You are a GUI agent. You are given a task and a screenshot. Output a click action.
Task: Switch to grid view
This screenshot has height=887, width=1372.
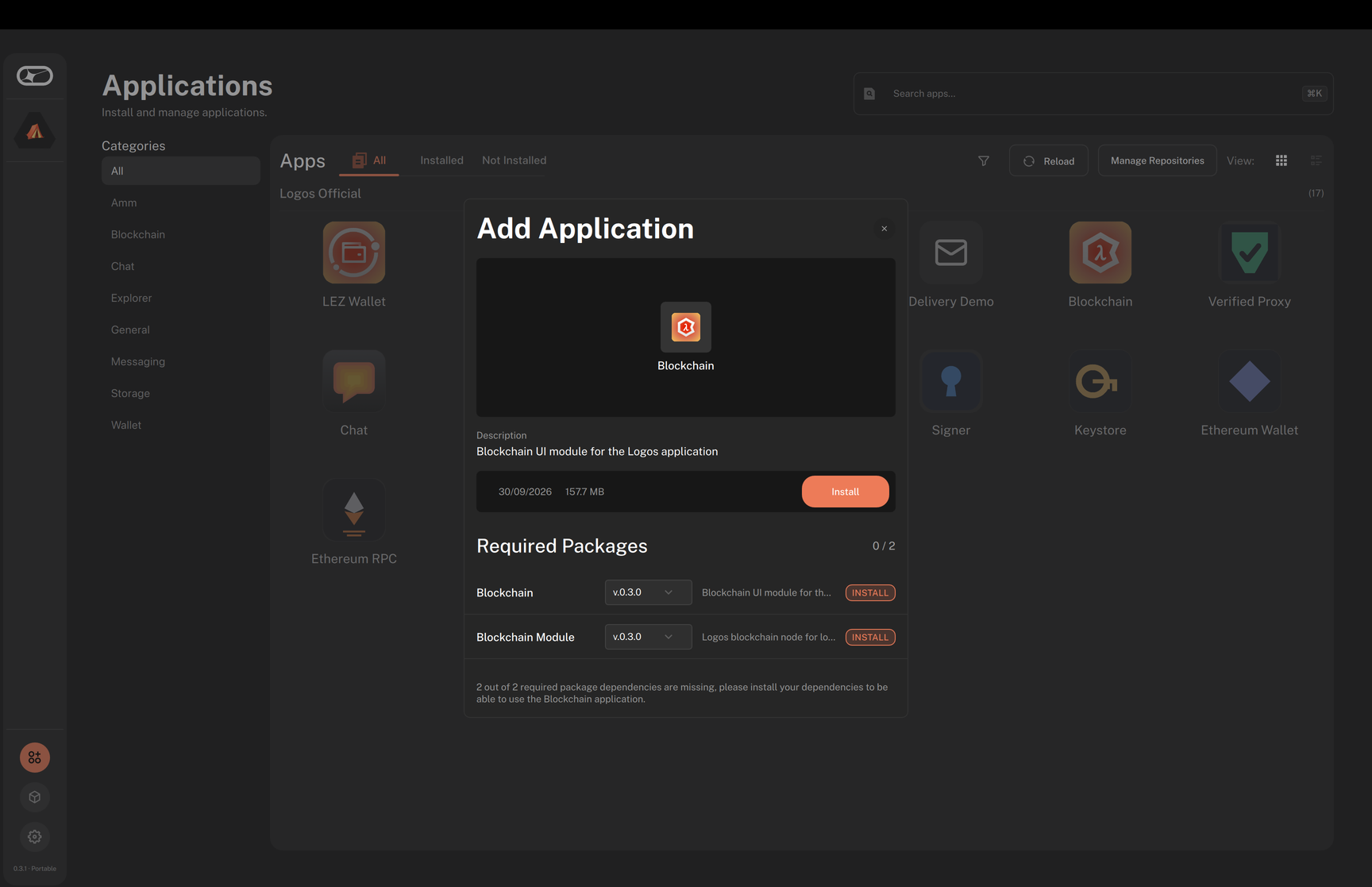pyautogui.click(x=1281, y=160)
